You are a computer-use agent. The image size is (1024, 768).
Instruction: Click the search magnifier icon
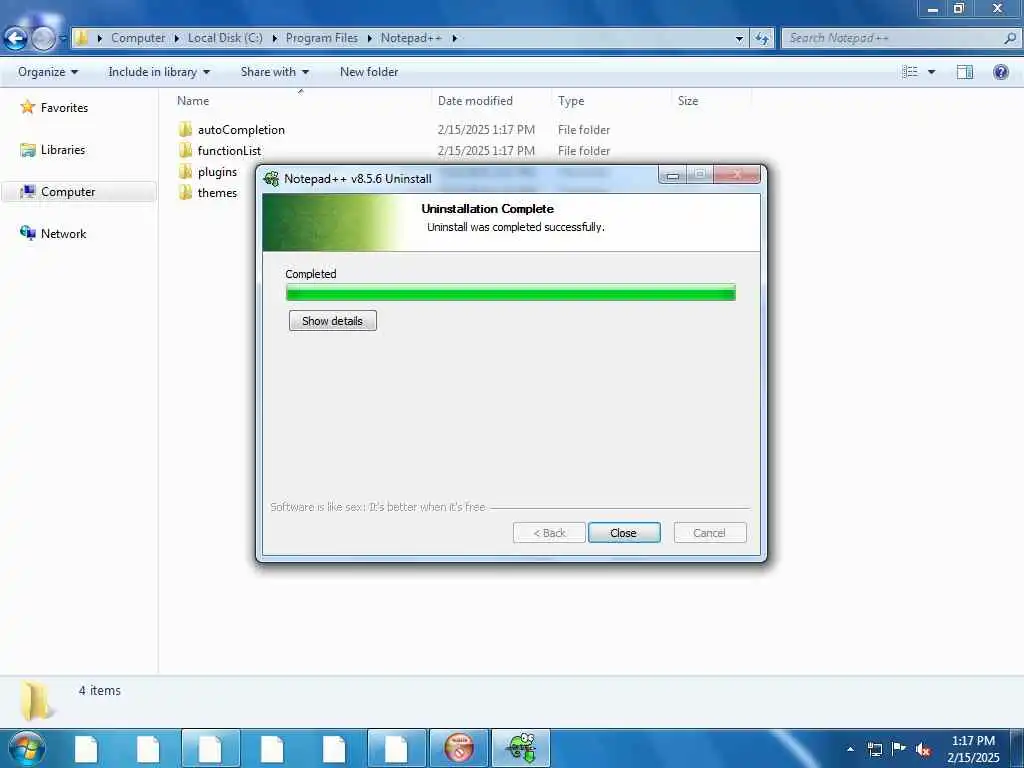tap(1010, 38)
